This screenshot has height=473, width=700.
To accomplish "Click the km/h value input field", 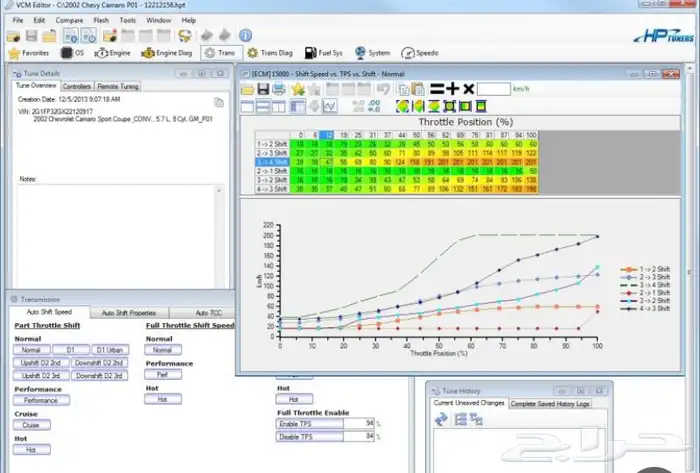I will [494, 89].
